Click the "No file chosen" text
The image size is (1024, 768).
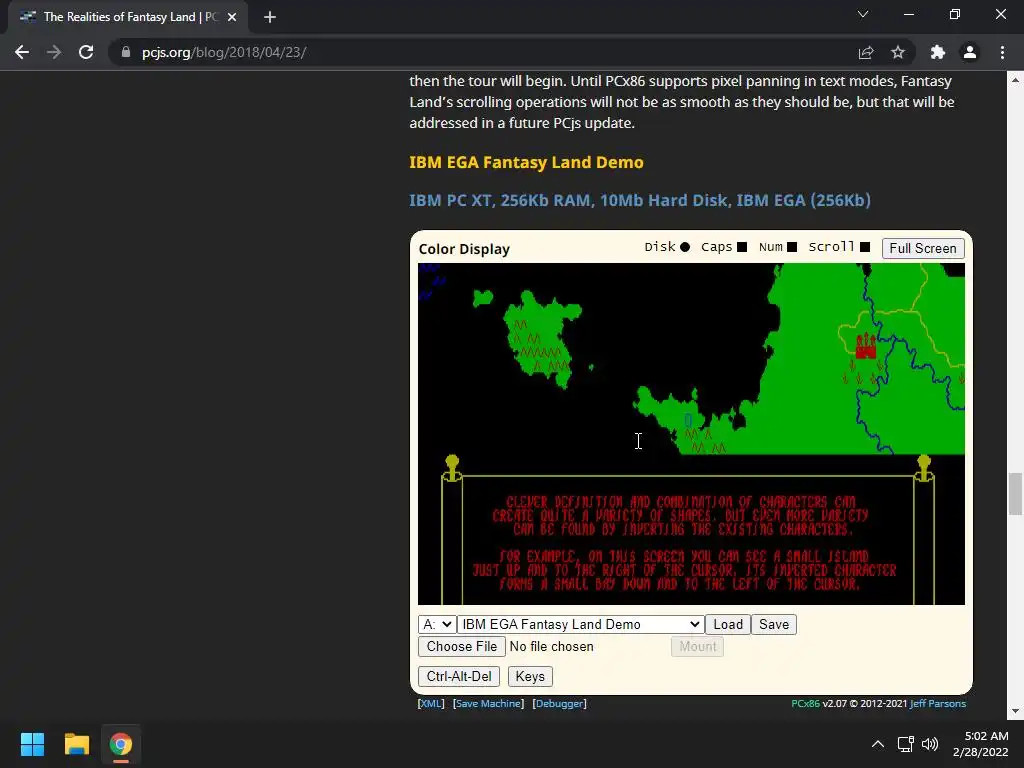[552, 647]
